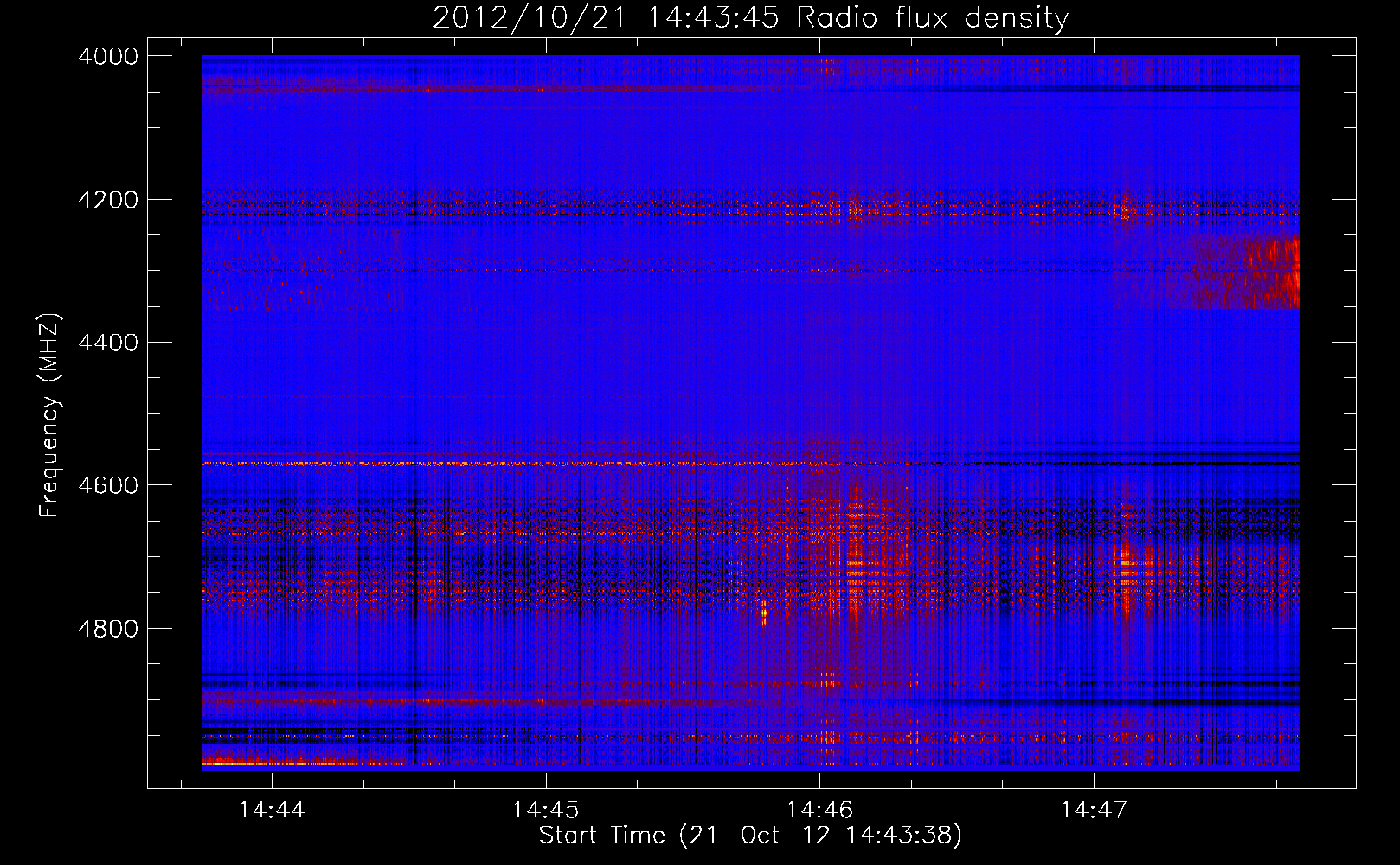
Task: Click the 4200 frequency tick label
Action: [107, 200]
